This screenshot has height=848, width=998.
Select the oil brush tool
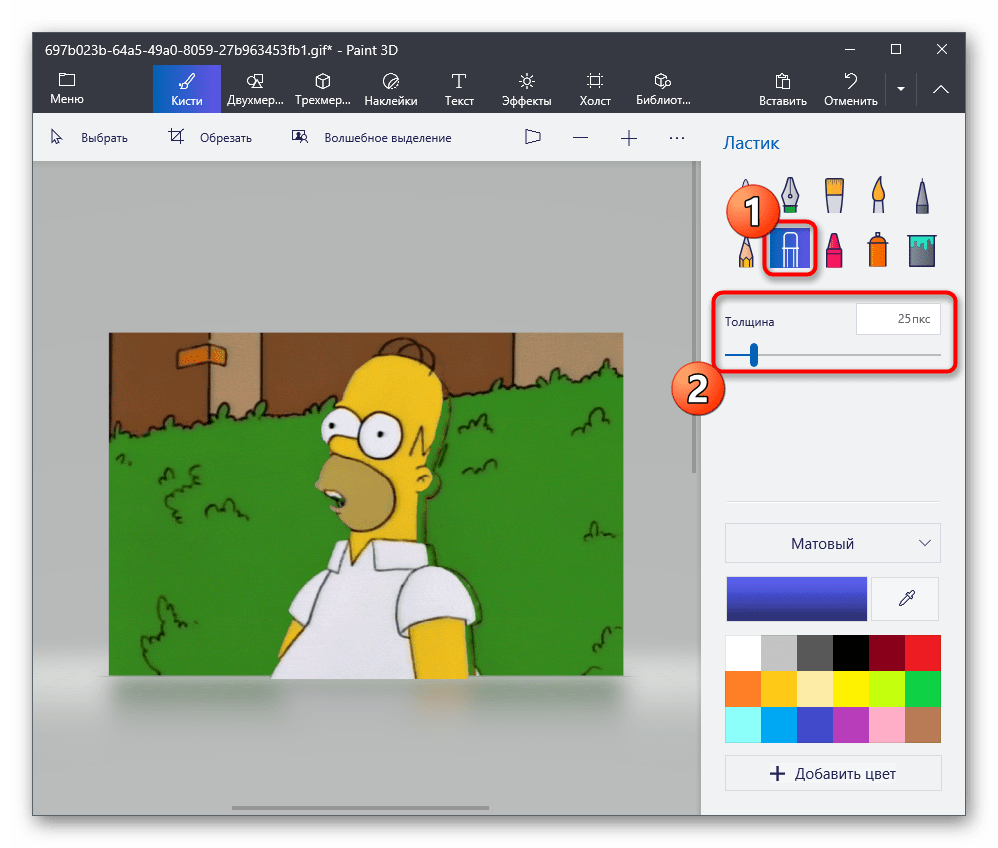834,194
